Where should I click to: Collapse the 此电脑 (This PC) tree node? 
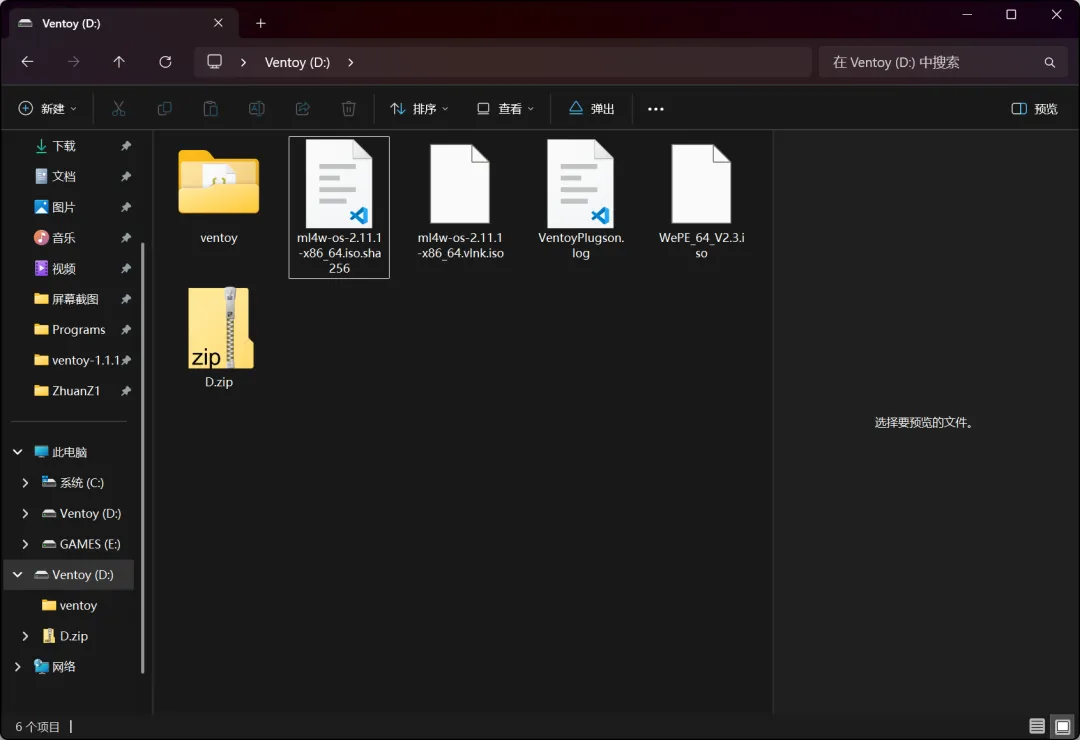click(x=18, y=452)
